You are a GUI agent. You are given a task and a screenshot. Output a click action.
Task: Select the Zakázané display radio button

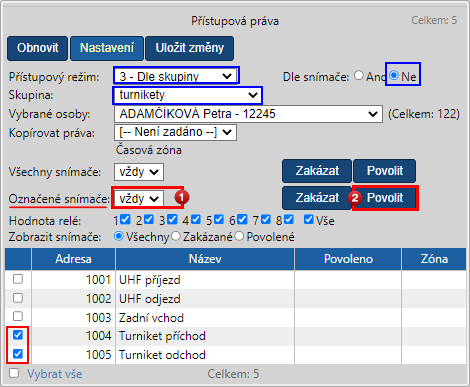(x=176, y=236)
